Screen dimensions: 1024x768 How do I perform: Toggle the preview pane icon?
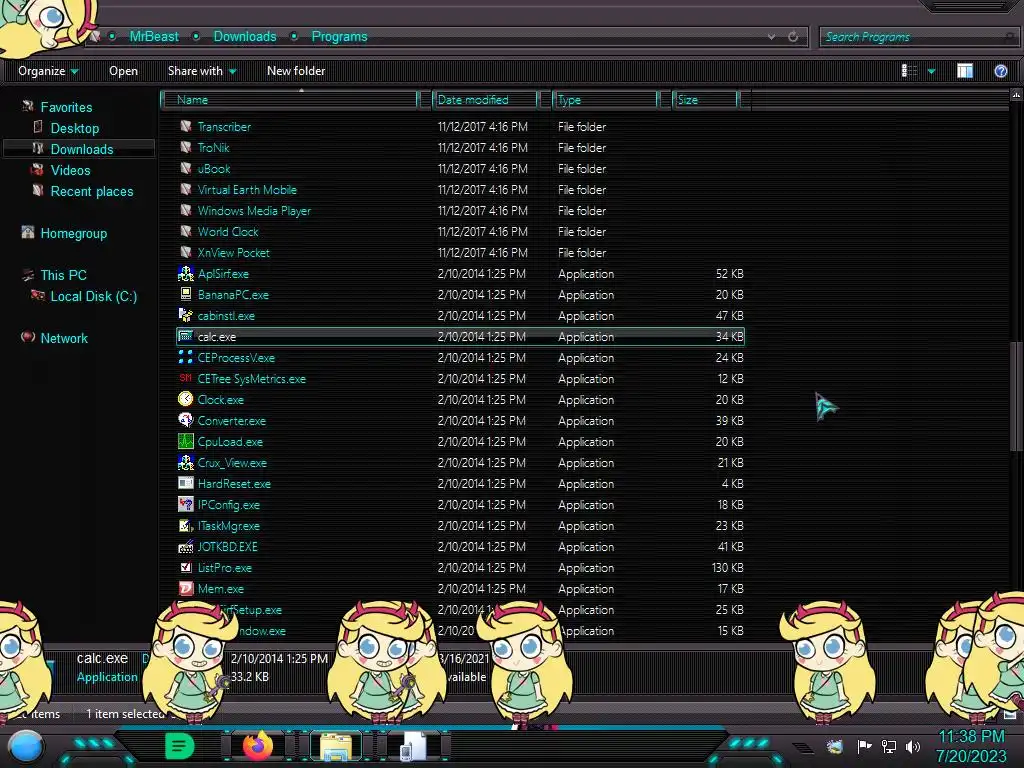[x=965, y=71]
